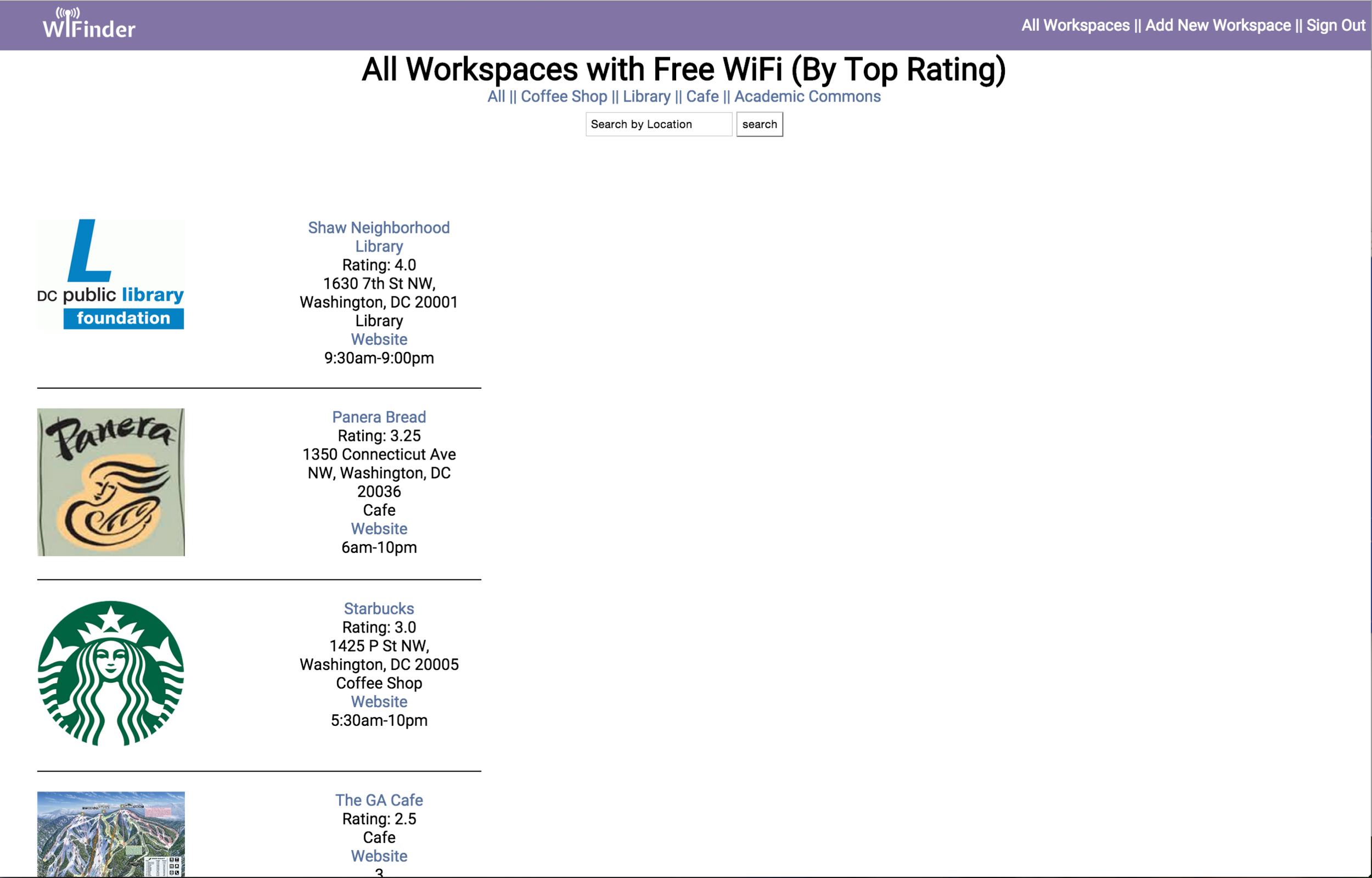Focus the Search by Location field
The width and height of the screenshot is (1372, 878).
click(659, 124)
